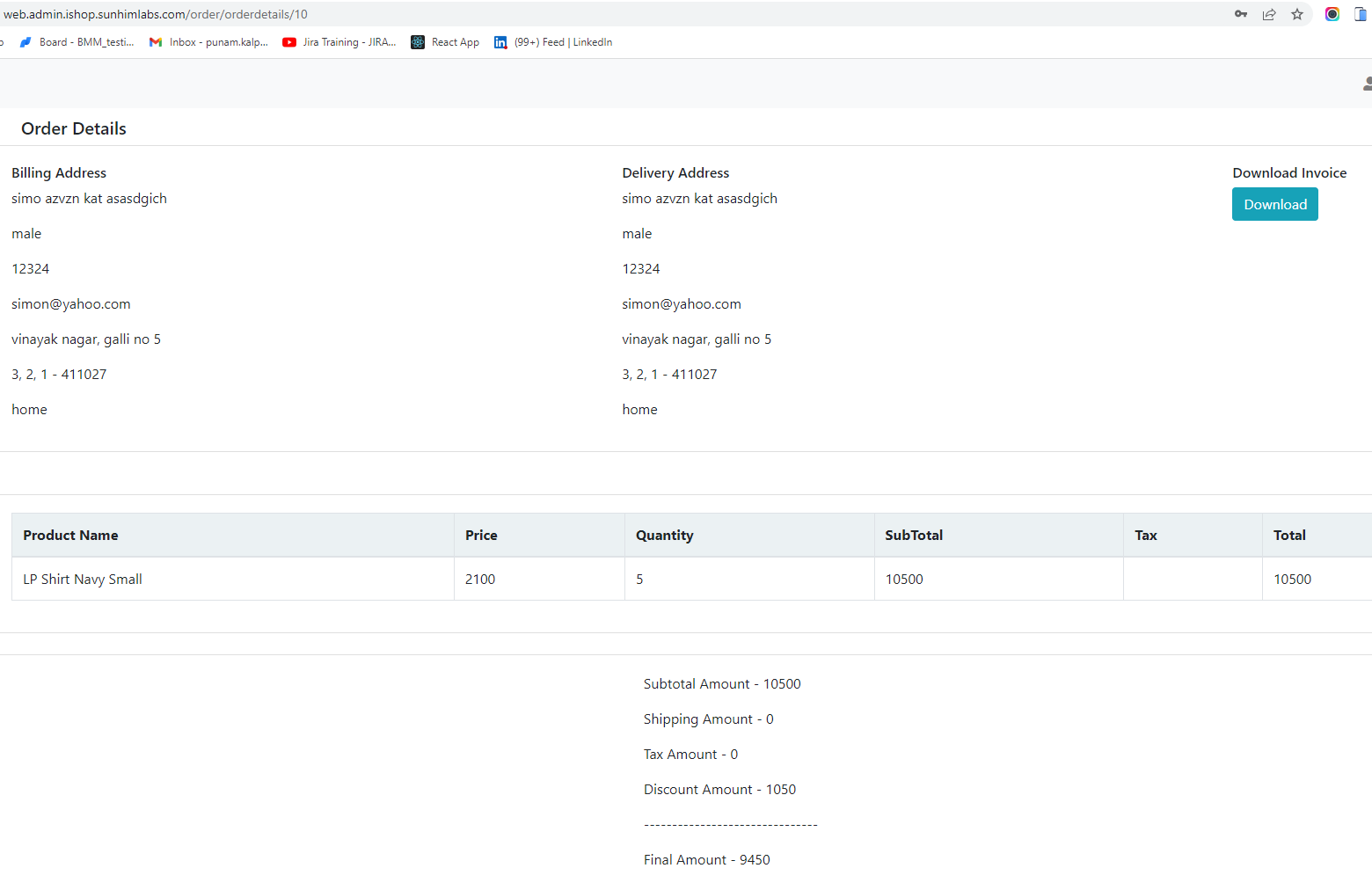
Task: Click billing phone value 12324
Action: pos(31,269)
